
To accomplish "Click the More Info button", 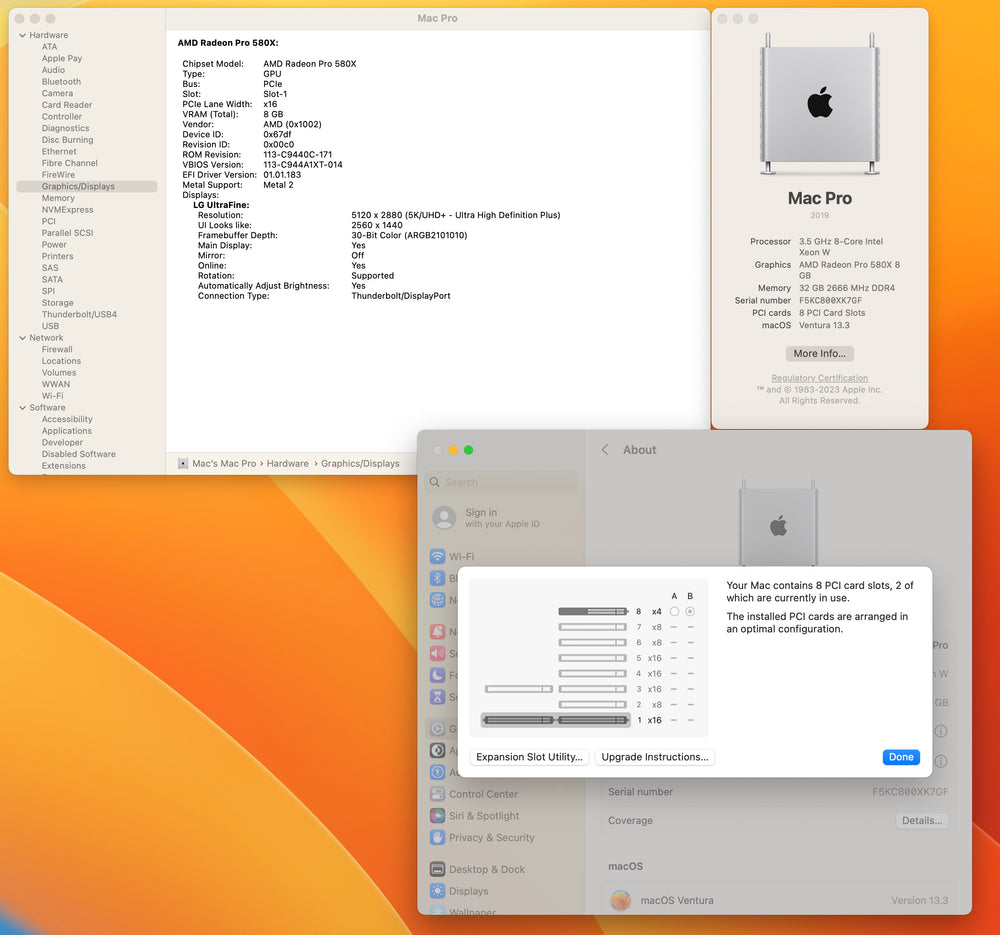I will [819, 353].
